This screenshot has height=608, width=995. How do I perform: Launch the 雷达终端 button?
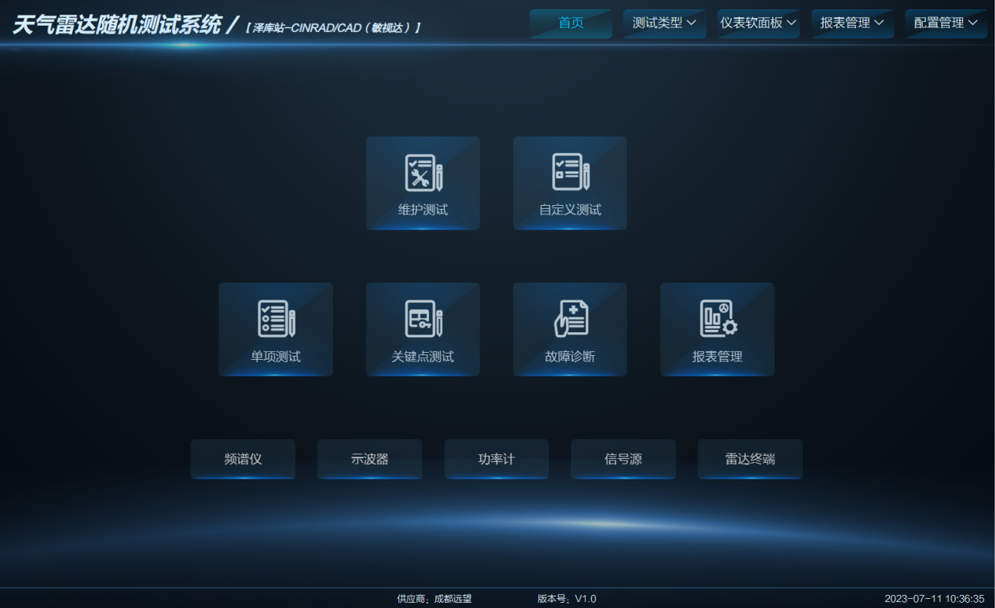coord(750,459)
